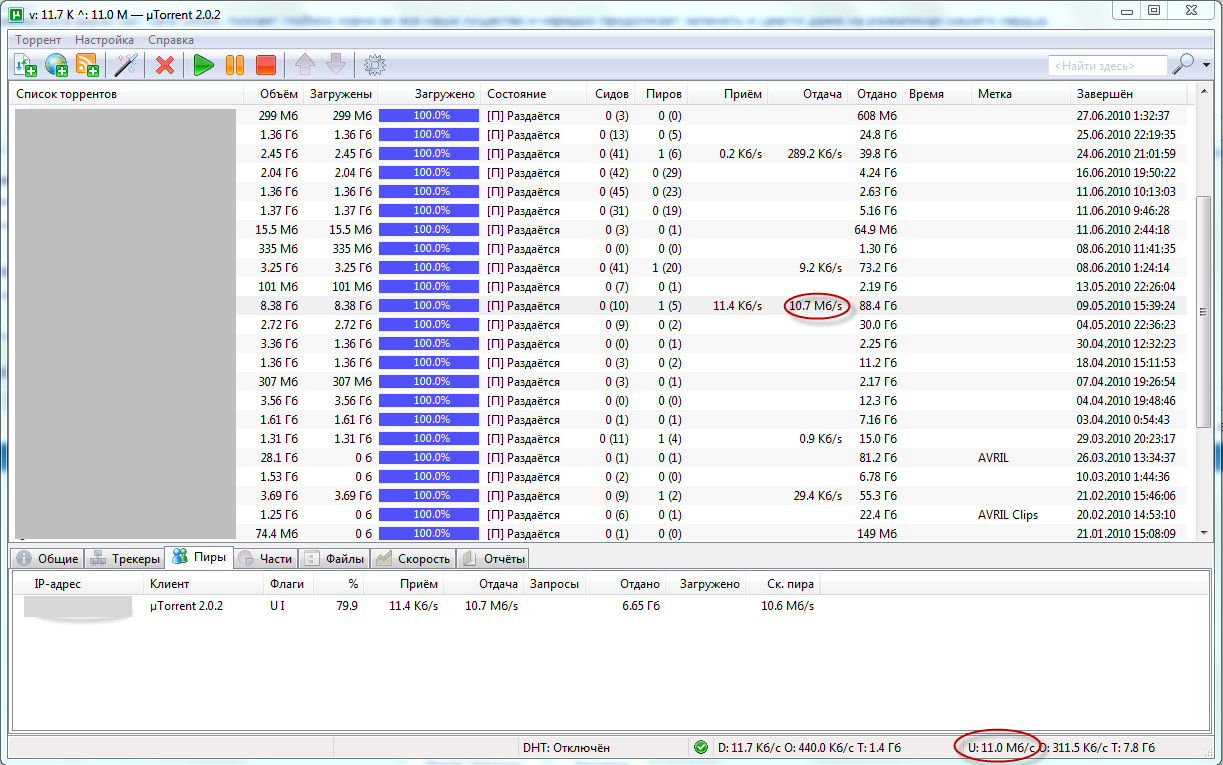The image size is (1223, 765).
Task: Stop torrent with red stop icon
Action: point(264,65)
